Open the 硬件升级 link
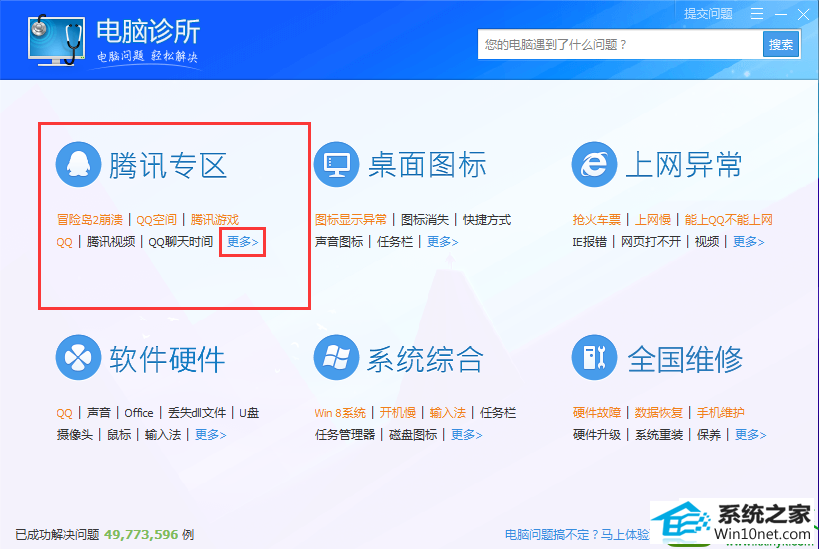The width and height of the screenshot is (819, 549). click(x=596, y=435)
